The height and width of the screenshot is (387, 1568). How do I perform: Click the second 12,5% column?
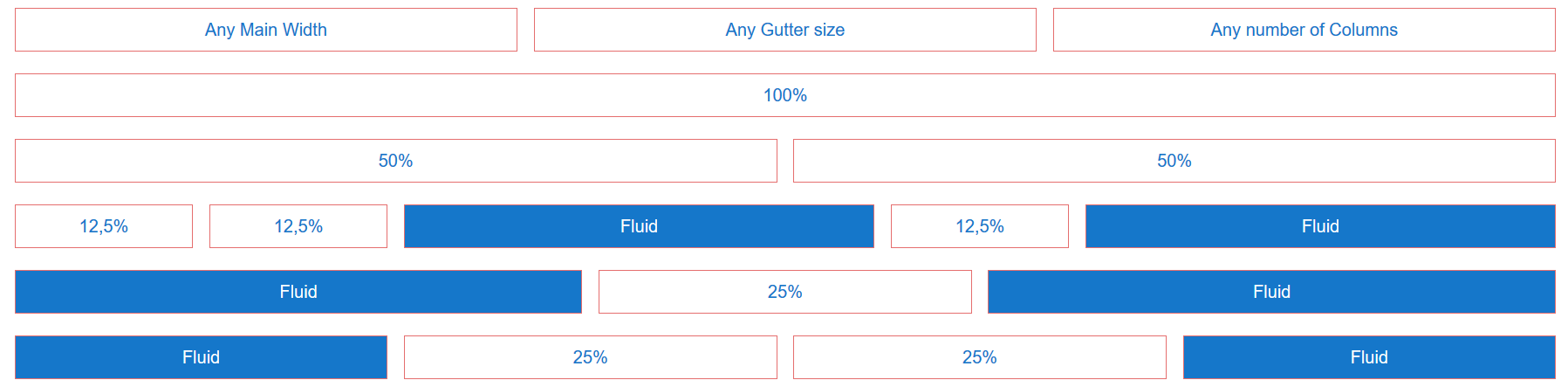click(298, 226)
